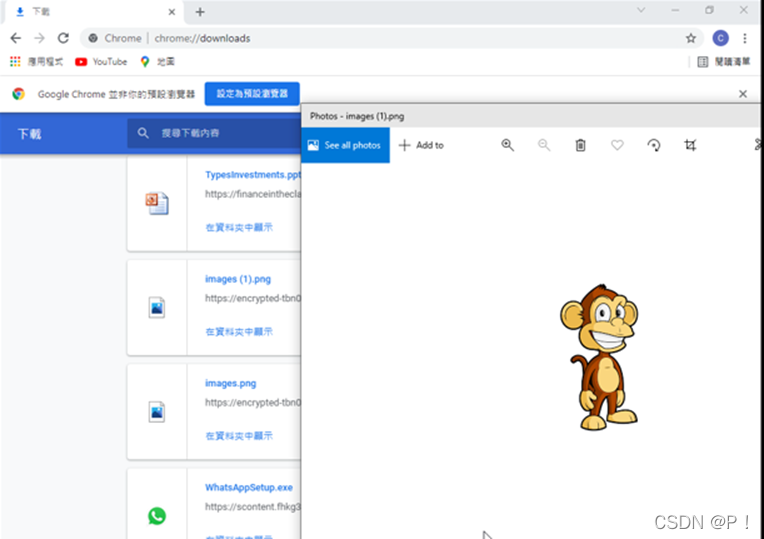Image resolution: width=764 pixels, height=539 pixels.
Task: Favorite the photo with heart icon
Action: tap(617, 145)
